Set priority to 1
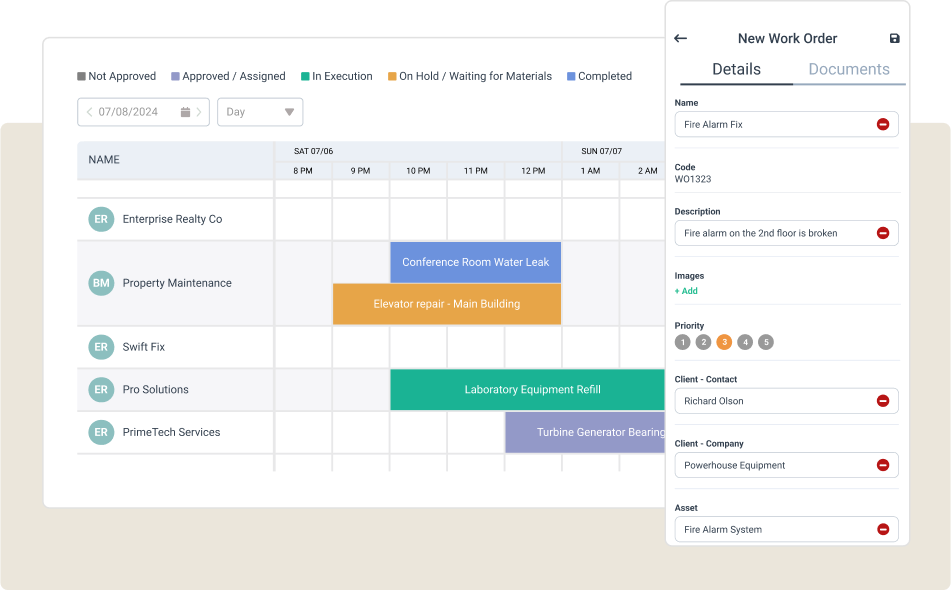 682,342
